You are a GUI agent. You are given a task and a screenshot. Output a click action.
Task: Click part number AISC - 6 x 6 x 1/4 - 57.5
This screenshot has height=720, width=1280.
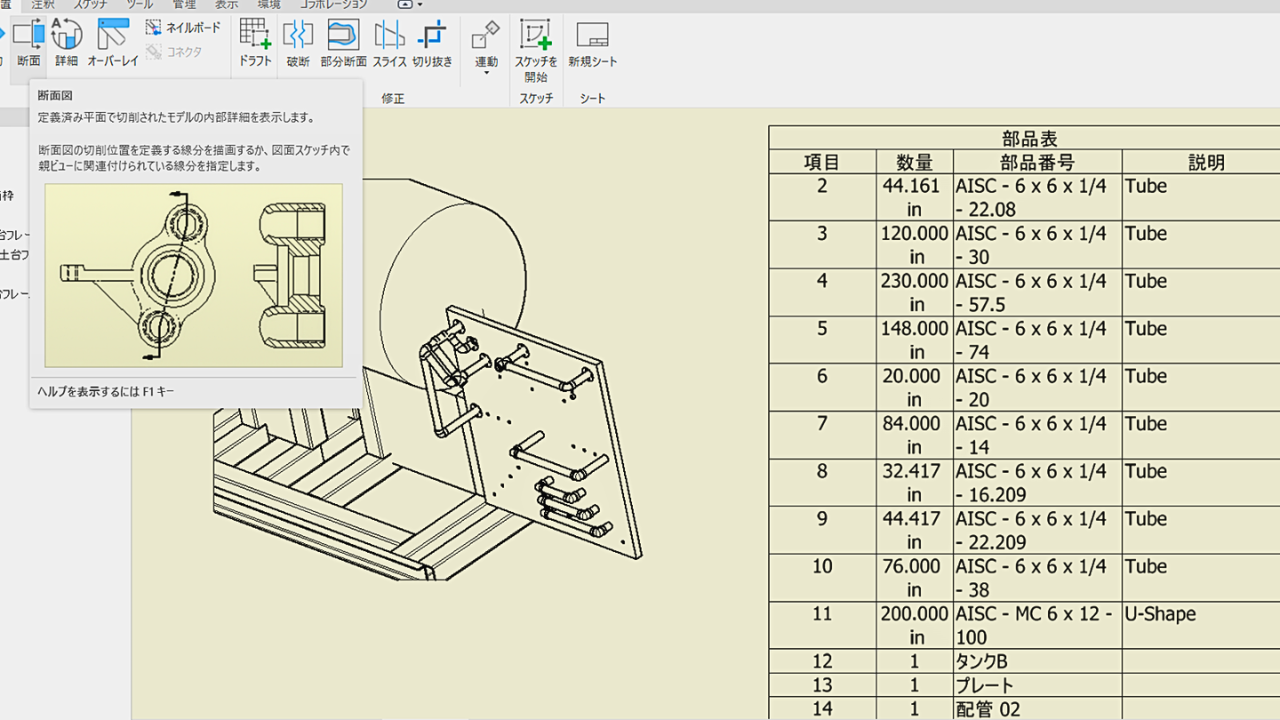pos(1037,293)
